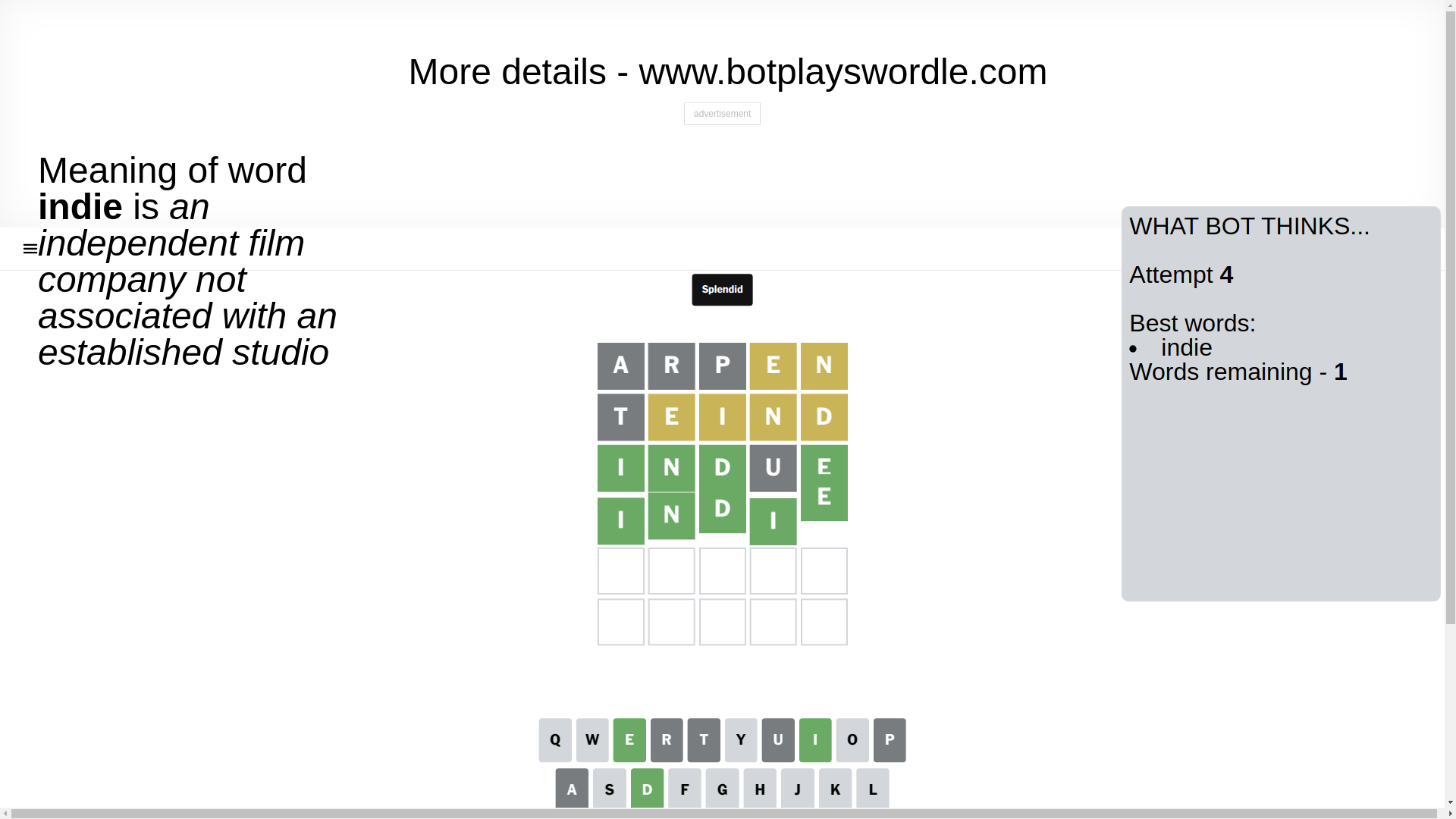Click the advertisement label box

tap(722, 114)
